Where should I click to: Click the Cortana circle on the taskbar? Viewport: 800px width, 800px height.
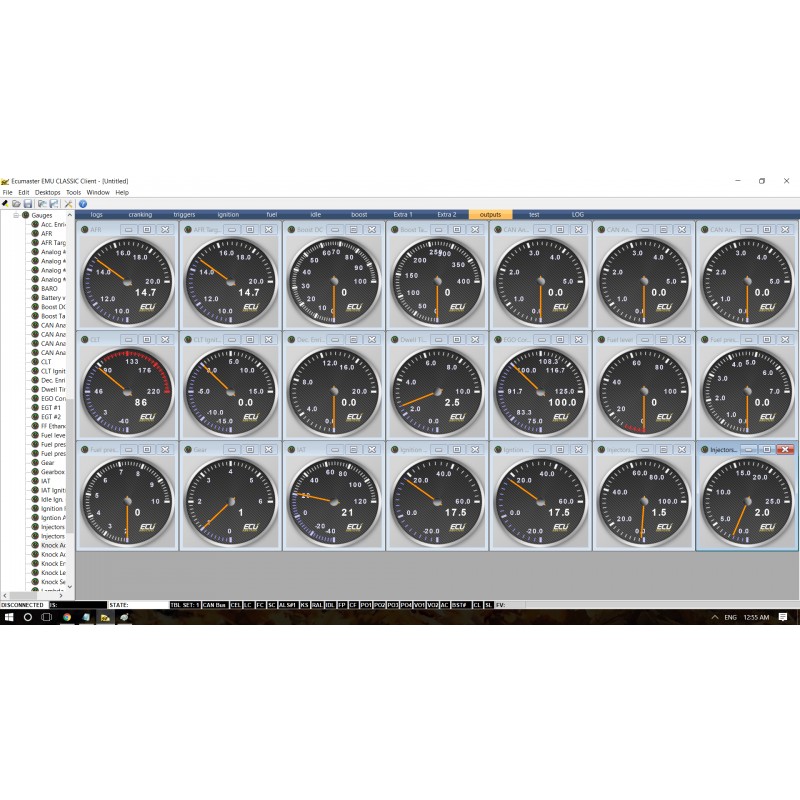coord(28,617)
